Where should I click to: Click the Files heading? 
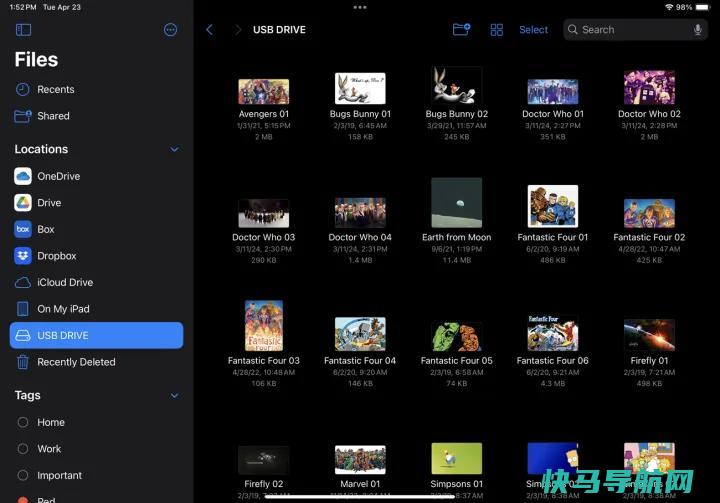(x=36, y=59)
